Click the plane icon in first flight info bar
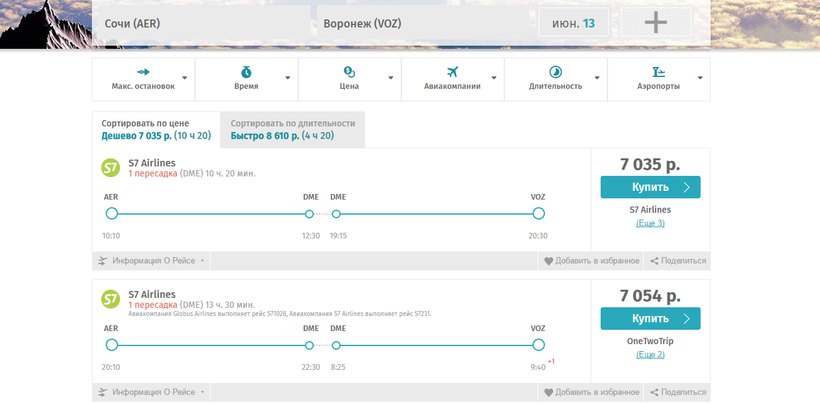Viewport: 820px width, 403px height. tap(103, 261)
